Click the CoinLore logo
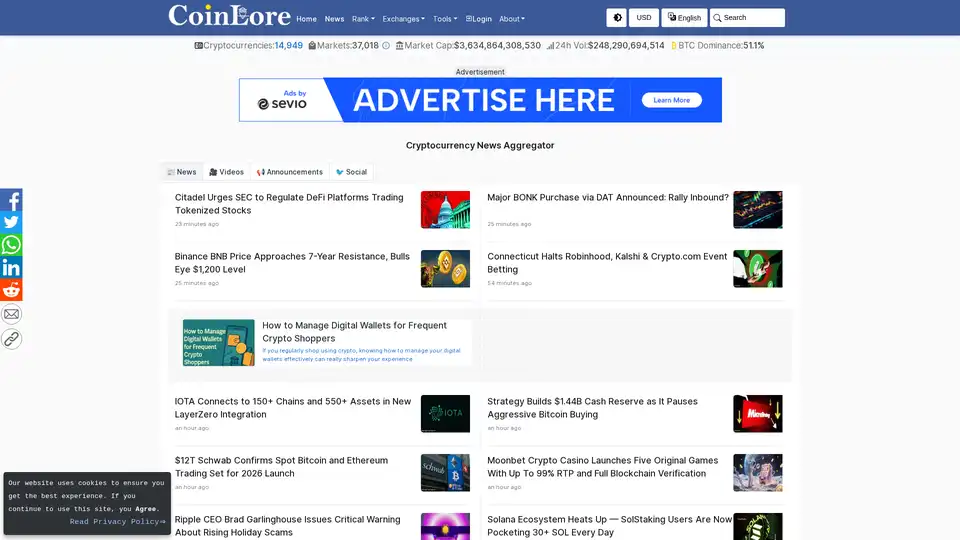 click(x=229, y=16)
